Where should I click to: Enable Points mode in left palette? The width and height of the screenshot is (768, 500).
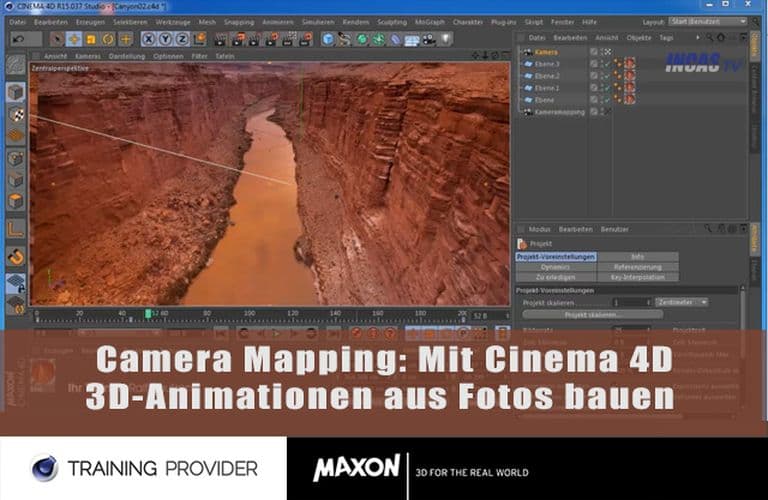coord(16,158)
